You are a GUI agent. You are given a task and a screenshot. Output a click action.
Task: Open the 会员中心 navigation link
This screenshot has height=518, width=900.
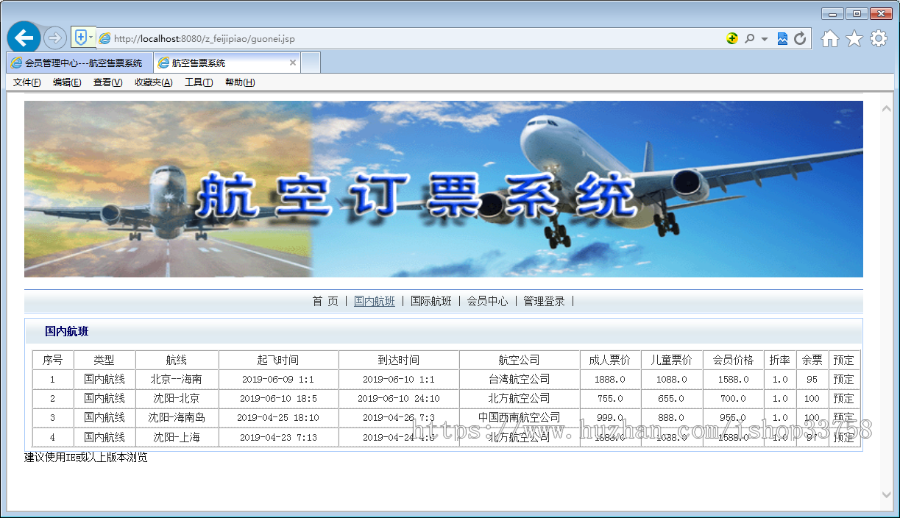tap(487, 301)
